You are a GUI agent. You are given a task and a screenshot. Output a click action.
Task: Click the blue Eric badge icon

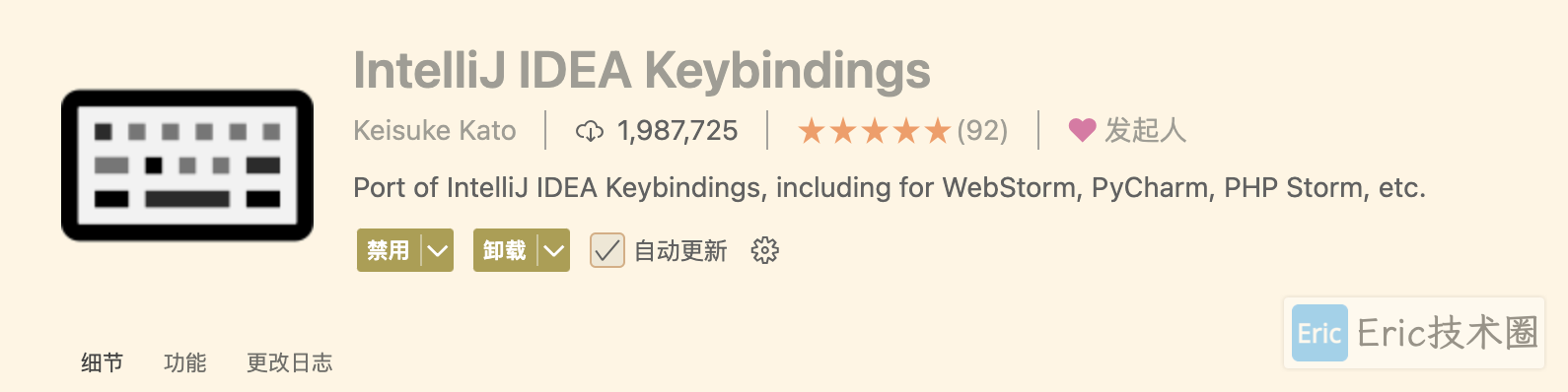coord(1319,333)
